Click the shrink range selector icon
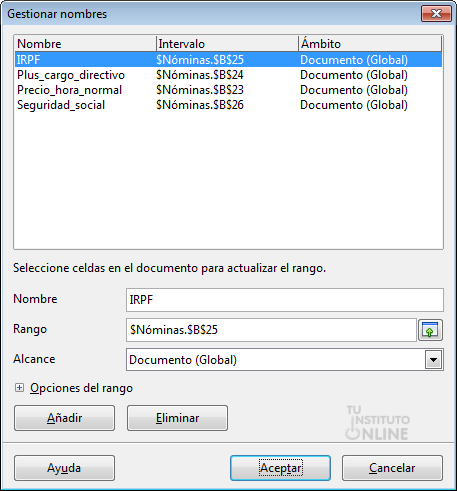Viewport: 457px width, 491px height. [430, 330]
